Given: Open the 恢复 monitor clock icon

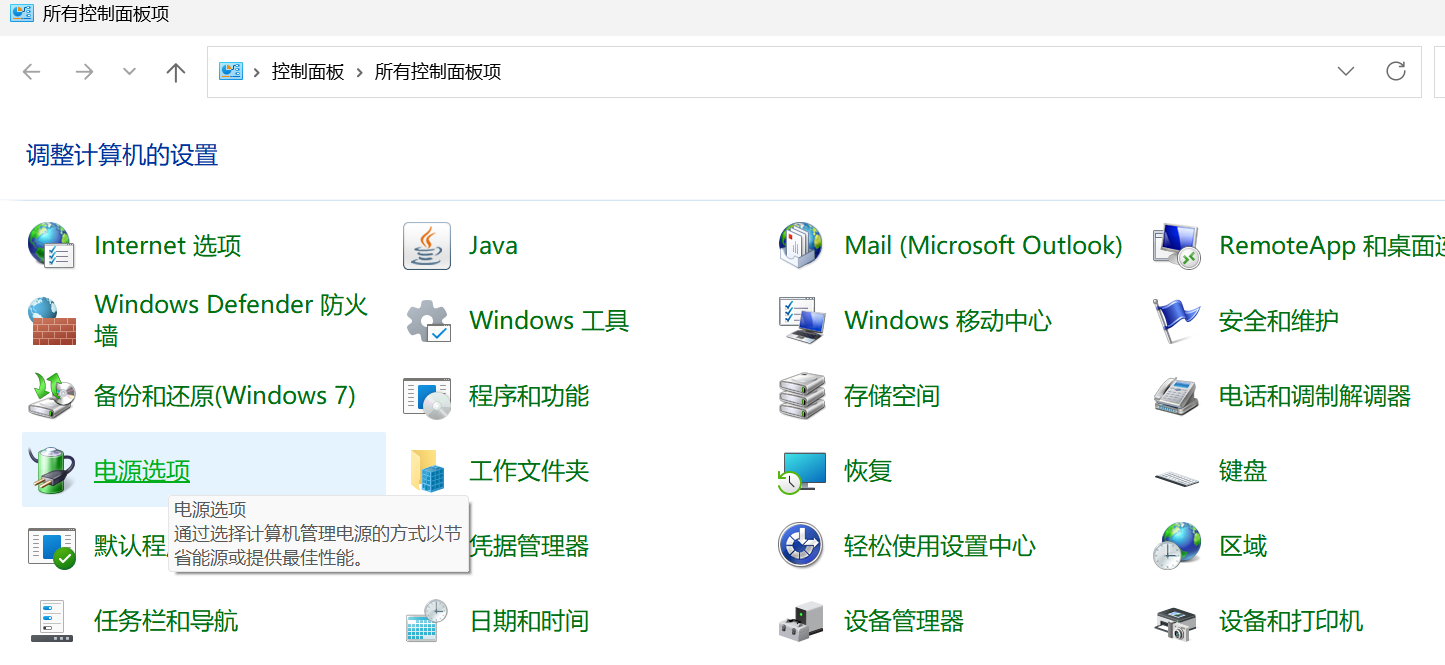Looking at the screenshot, I should pos(801,471).
